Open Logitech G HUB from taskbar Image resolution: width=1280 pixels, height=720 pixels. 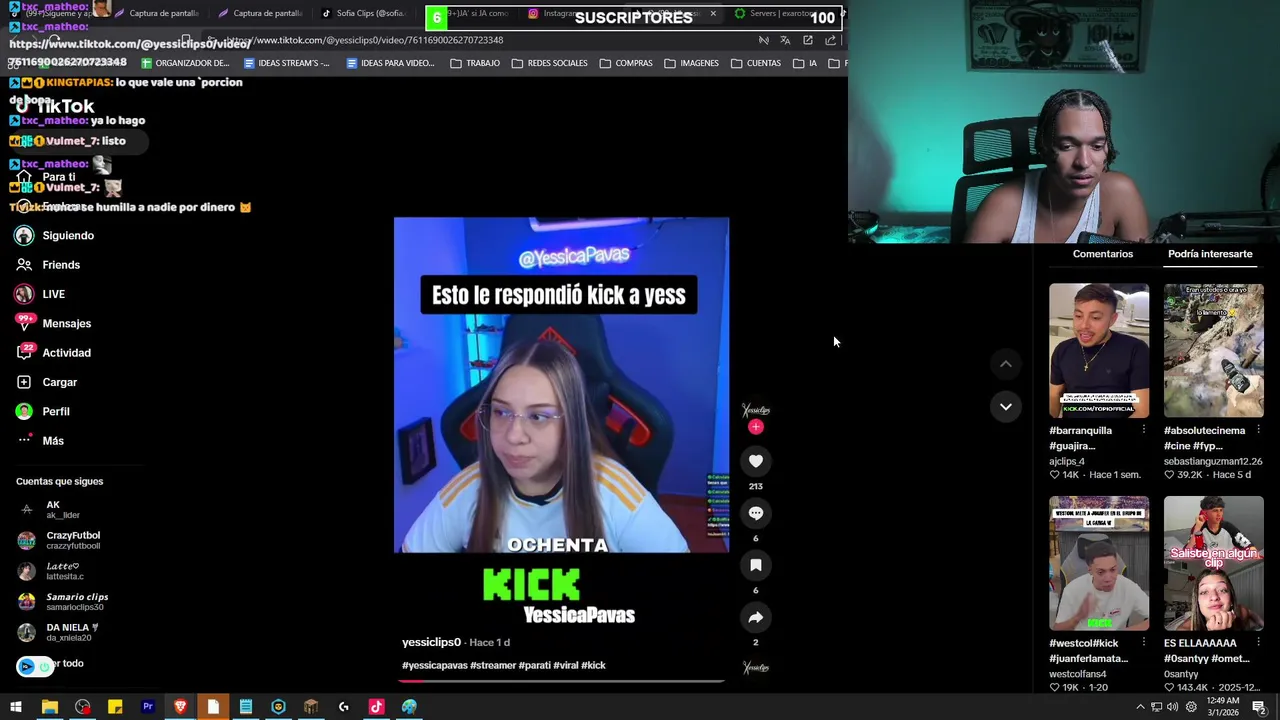(x=344, y=707)
